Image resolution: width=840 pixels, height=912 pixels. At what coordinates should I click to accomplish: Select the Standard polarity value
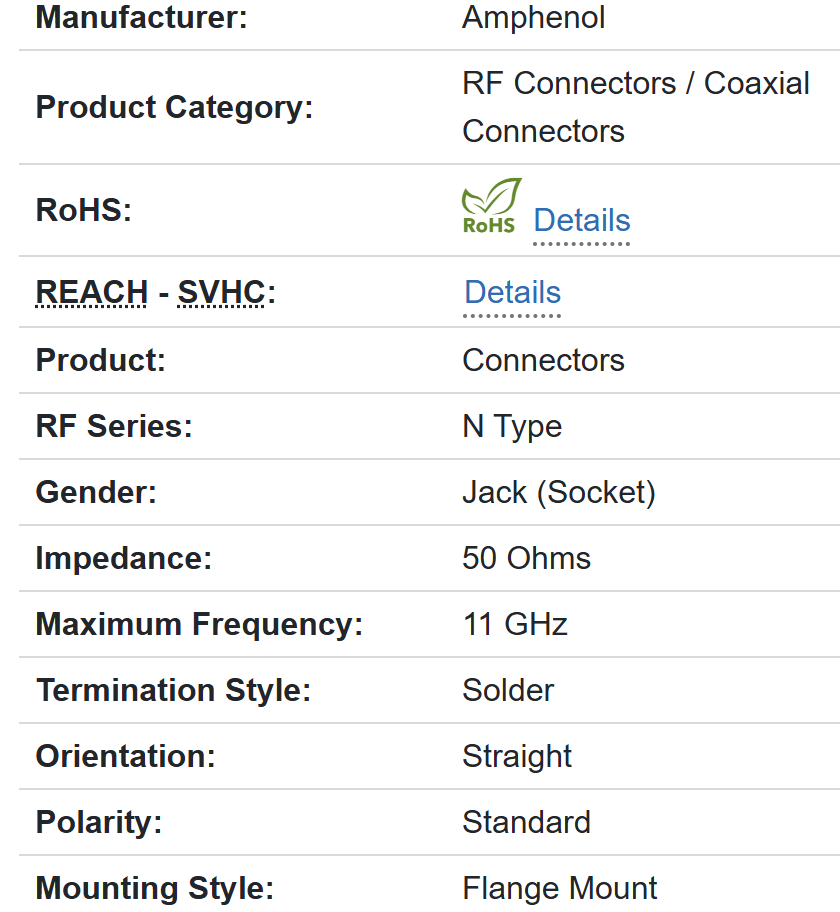526,822
